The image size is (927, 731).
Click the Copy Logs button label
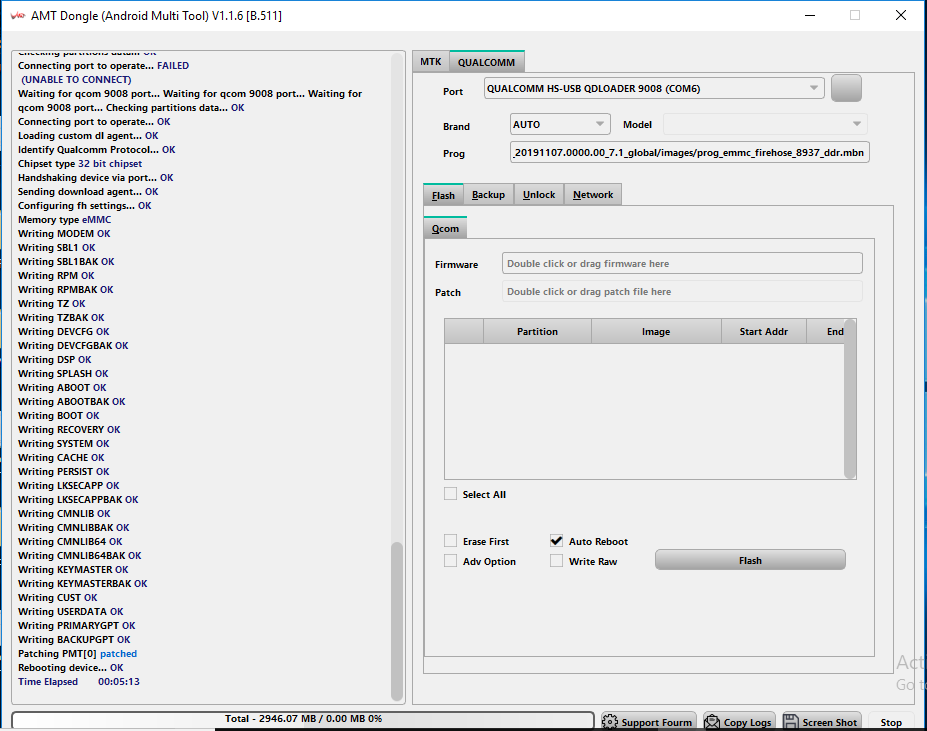click(x=747, y=722)
